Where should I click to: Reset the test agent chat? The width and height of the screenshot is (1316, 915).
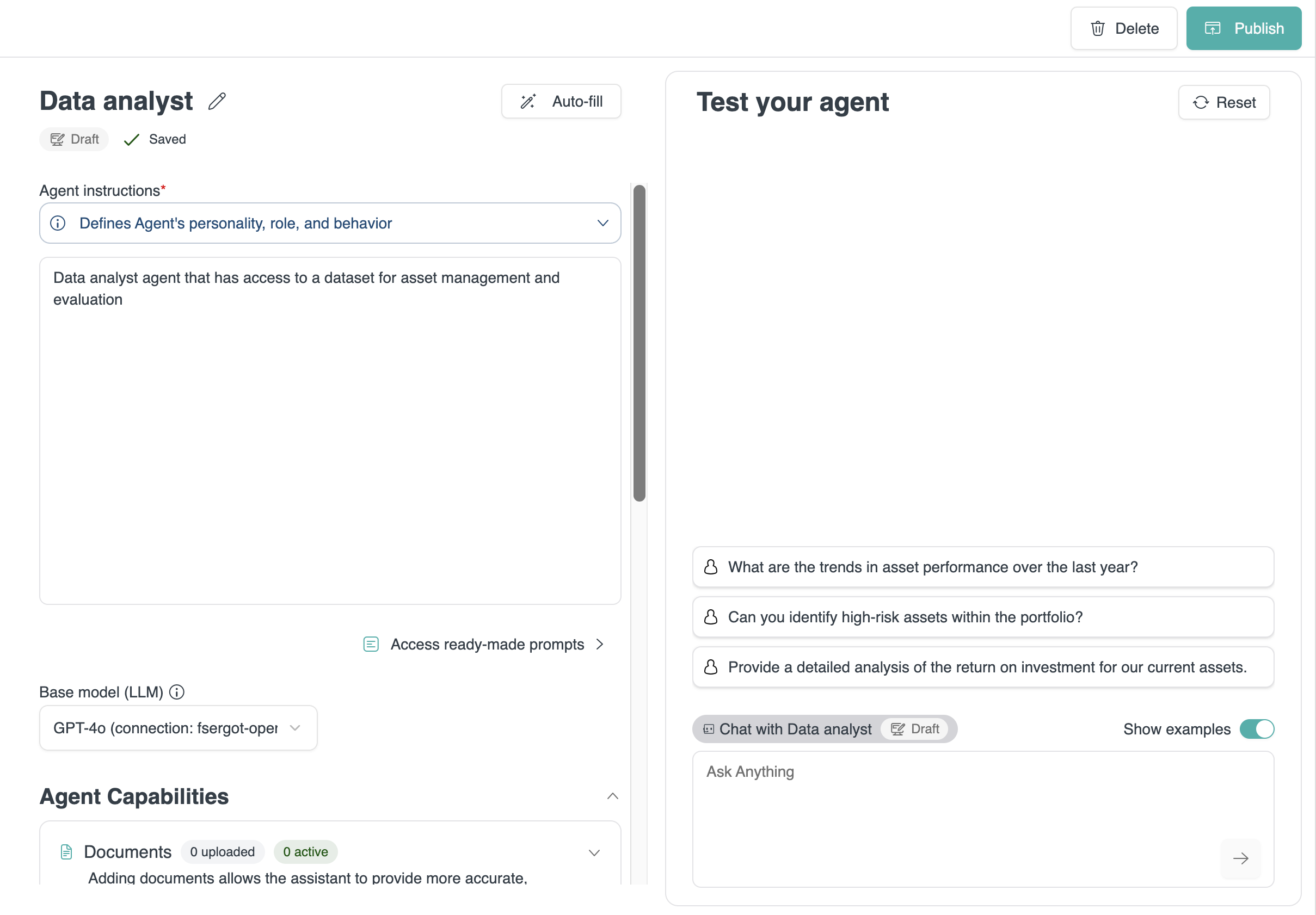click(x=1223, y=103)
